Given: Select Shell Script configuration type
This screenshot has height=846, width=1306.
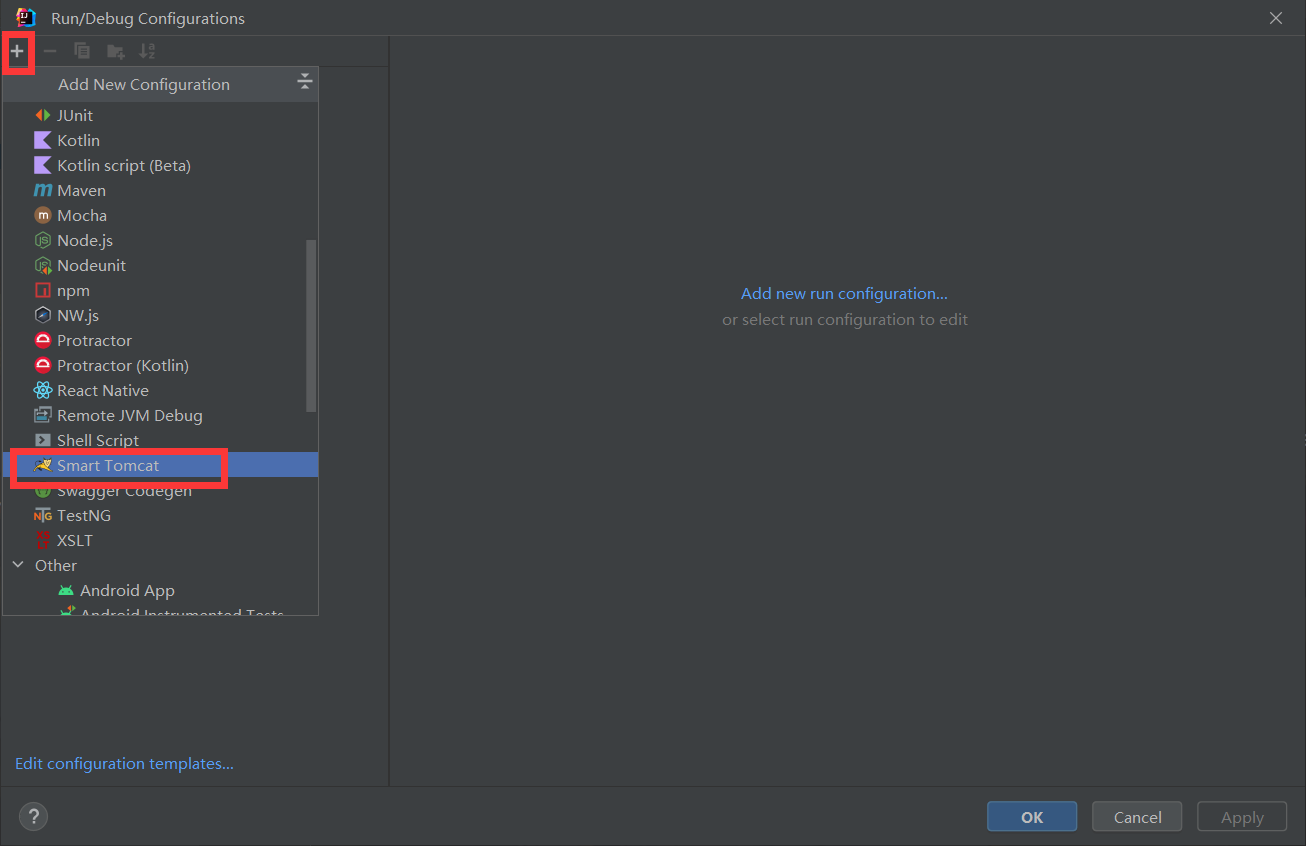Looking at the screenshot, I should 160,440.
